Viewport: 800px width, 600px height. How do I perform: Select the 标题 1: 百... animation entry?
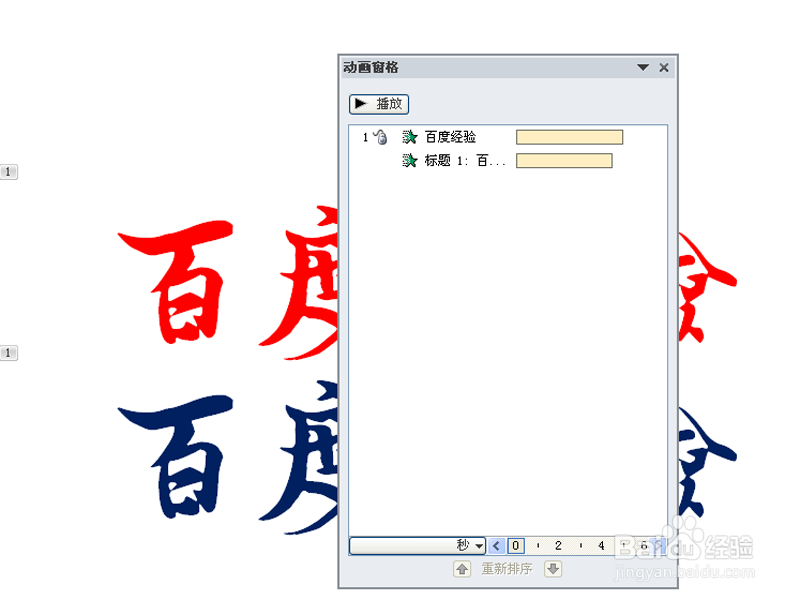pyautogui.click(x=508, y=161)
